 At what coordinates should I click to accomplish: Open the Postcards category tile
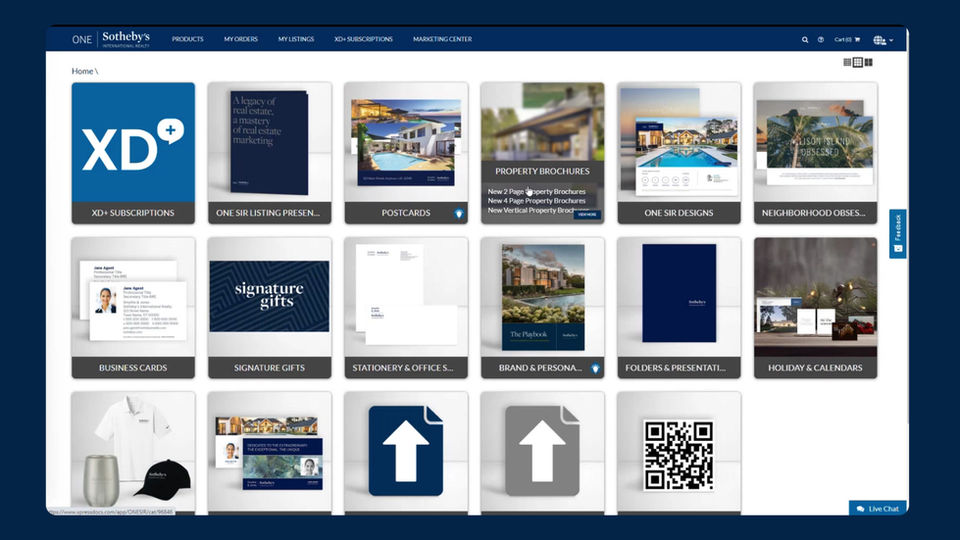point(406,153)
